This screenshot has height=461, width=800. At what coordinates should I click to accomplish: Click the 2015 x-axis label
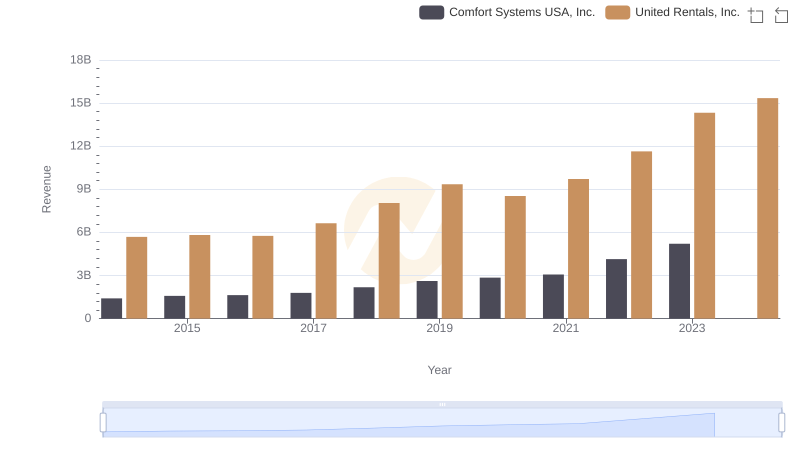(x=187, y=328)
